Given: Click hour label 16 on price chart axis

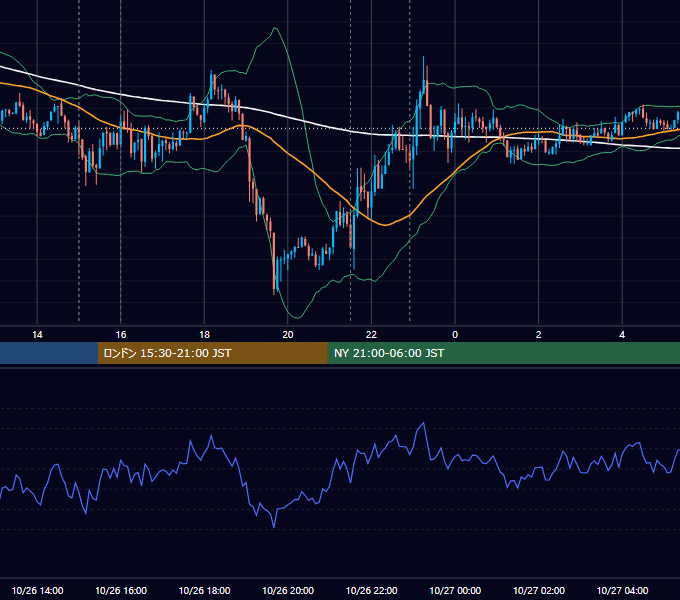Looking at the screenshot, I should click(x=121, y=335).
